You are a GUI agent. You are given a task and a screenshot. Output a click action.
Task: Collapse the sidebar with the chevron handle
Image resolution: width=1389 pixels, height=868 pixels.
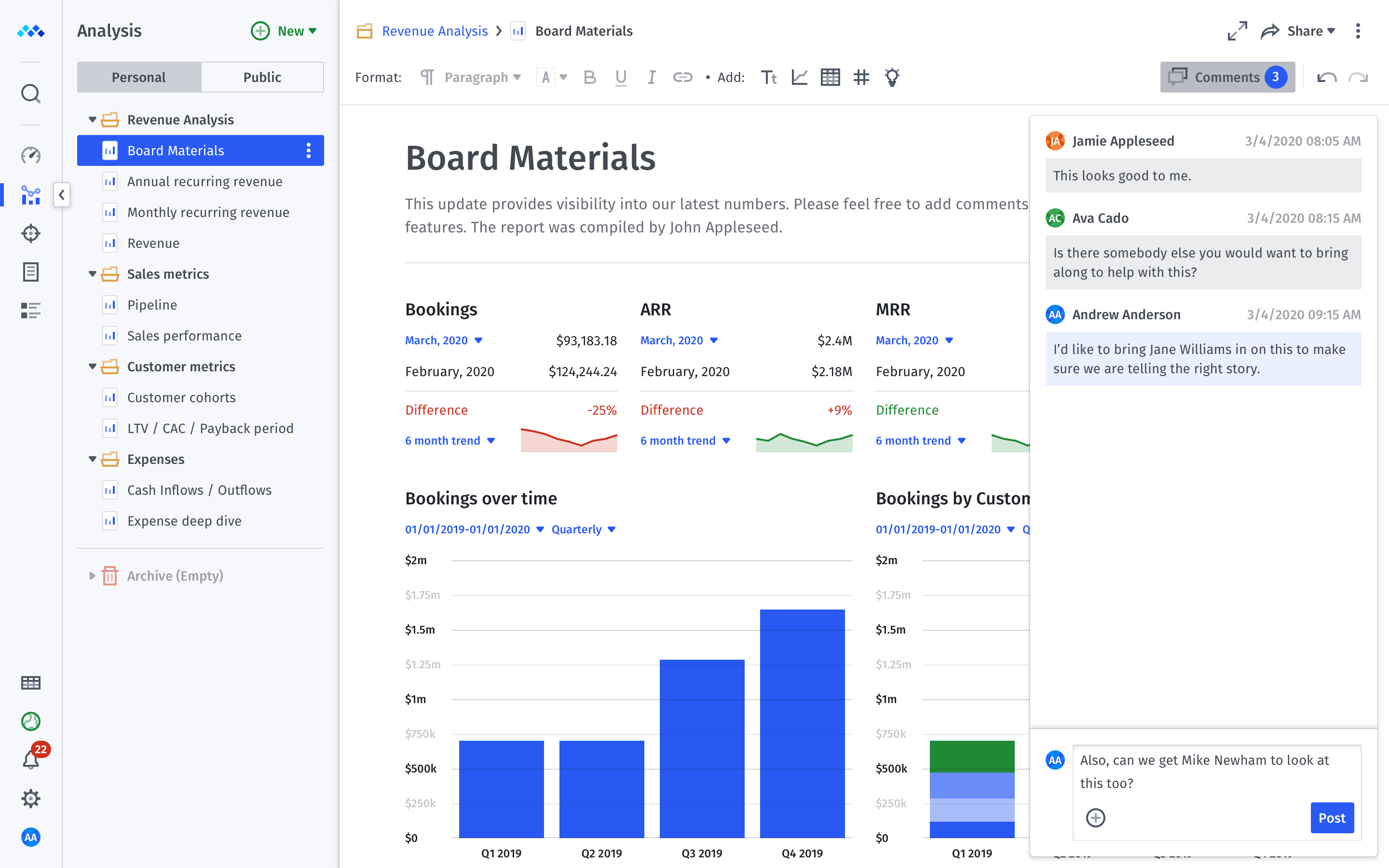[61, 195]
